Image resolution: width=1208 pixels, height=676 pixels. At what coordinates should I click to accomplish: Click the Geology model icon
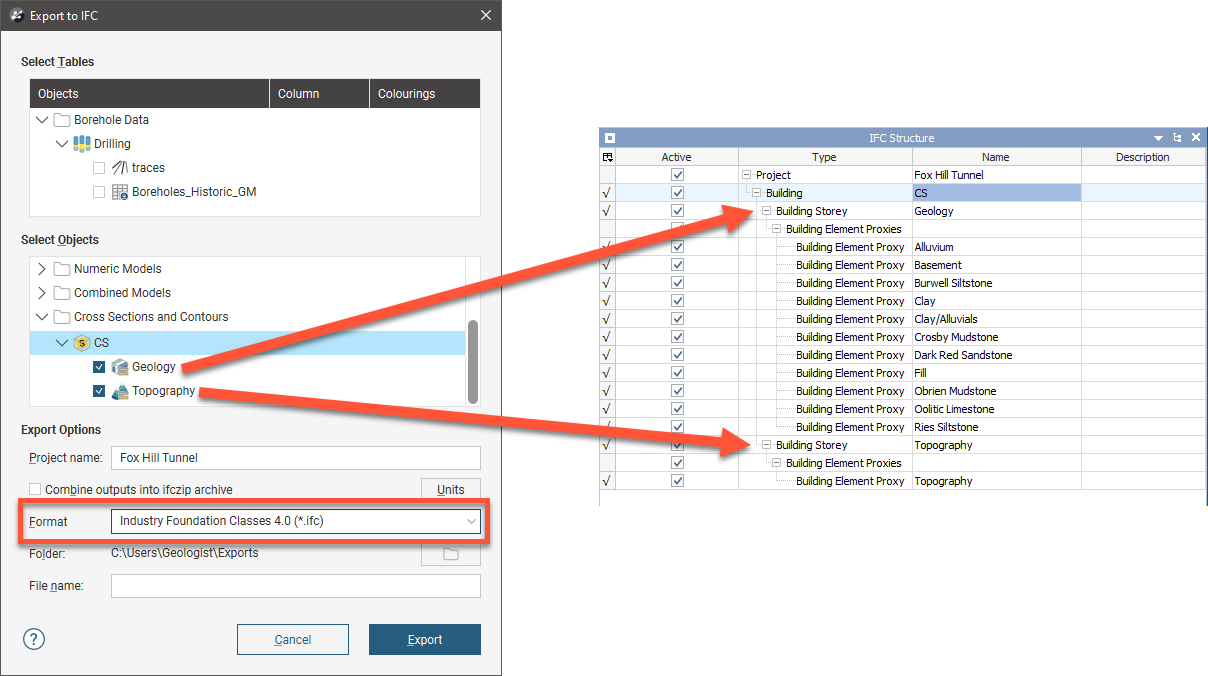pos(119,367)
